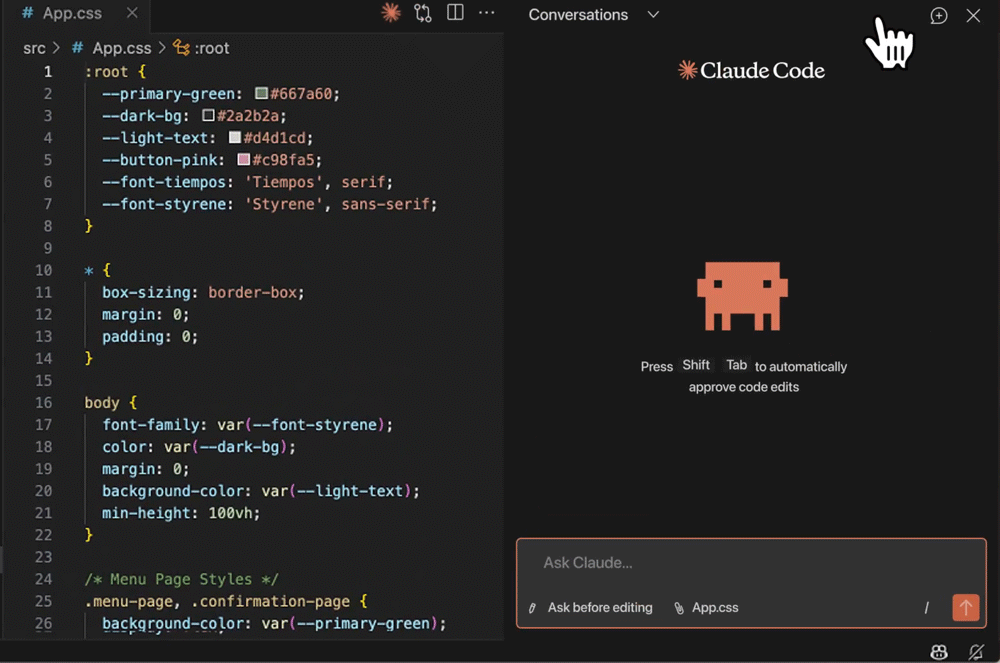This screenshot has height=663, width=1000.
Task: Click the Copilot icon in the status bar
Action: pyautogui.click(x=938, y=652)
